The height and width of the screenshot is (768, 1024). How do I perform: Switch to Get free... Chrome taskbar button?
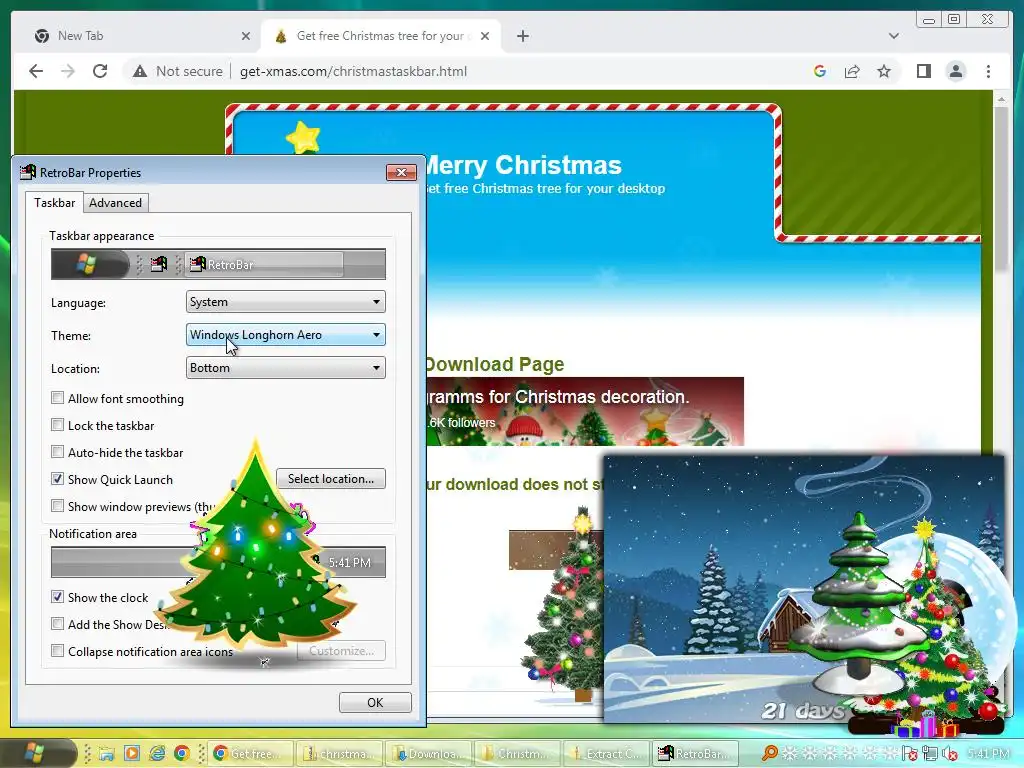coord(249,754)
